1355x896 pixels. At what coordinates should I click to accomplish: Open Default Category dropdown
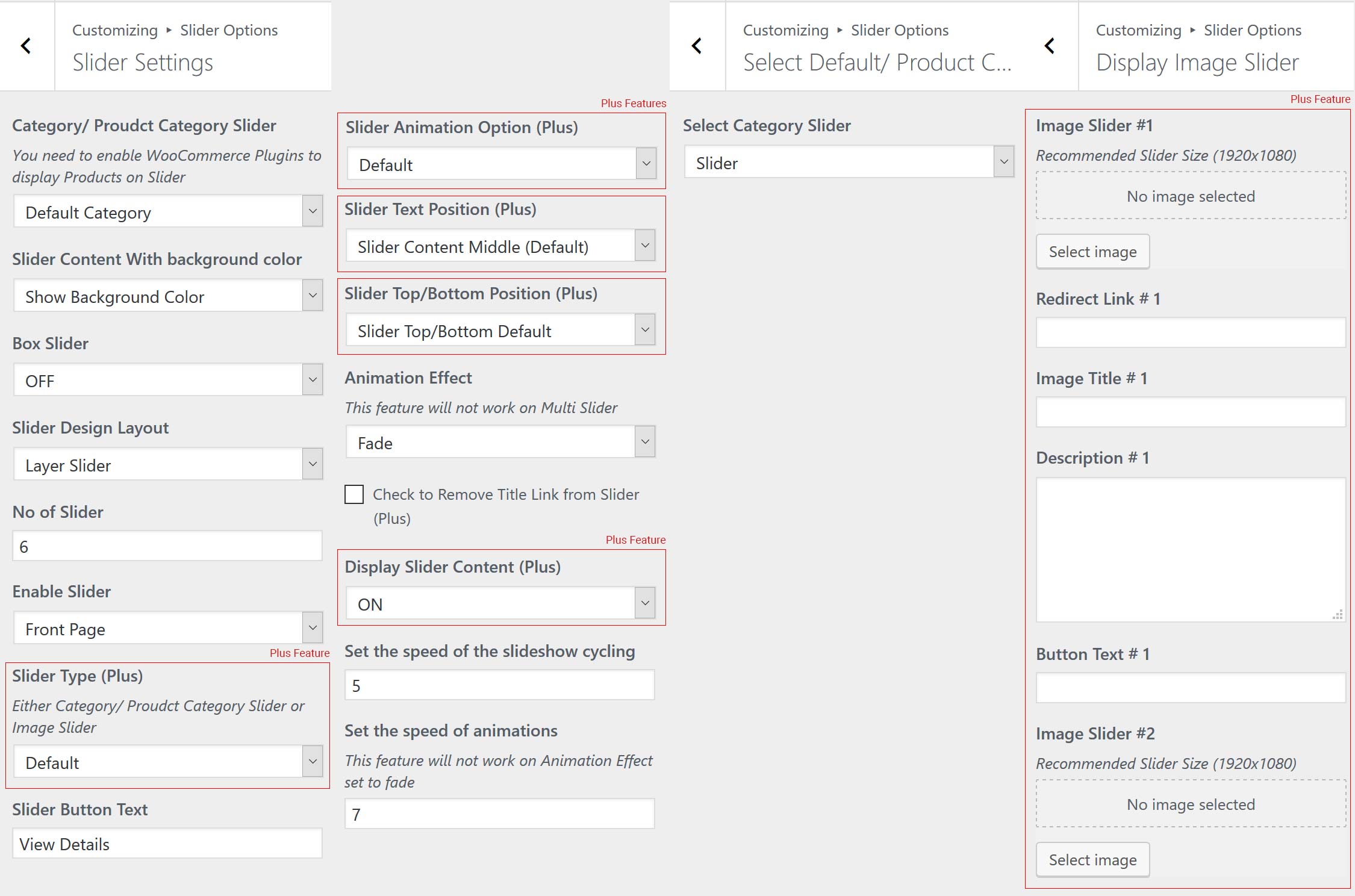167,212
